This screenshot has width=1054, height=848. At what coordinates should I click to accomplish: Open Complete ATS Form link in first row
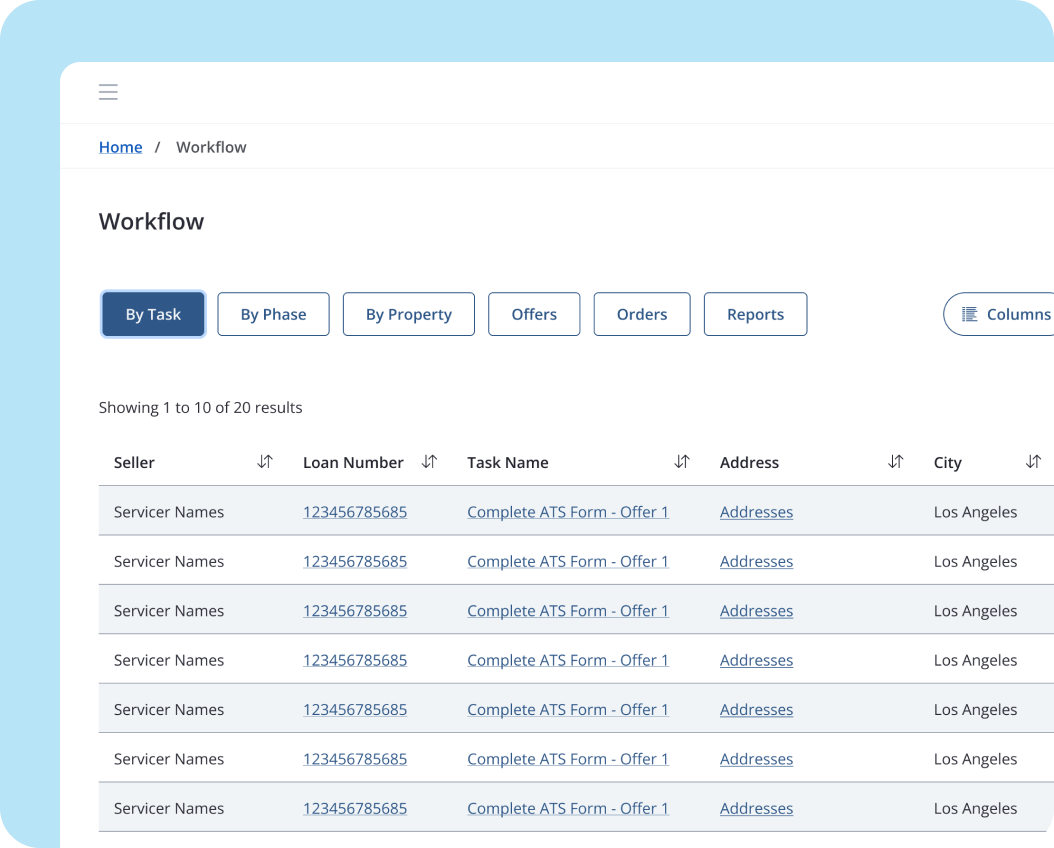pos(568,512)
